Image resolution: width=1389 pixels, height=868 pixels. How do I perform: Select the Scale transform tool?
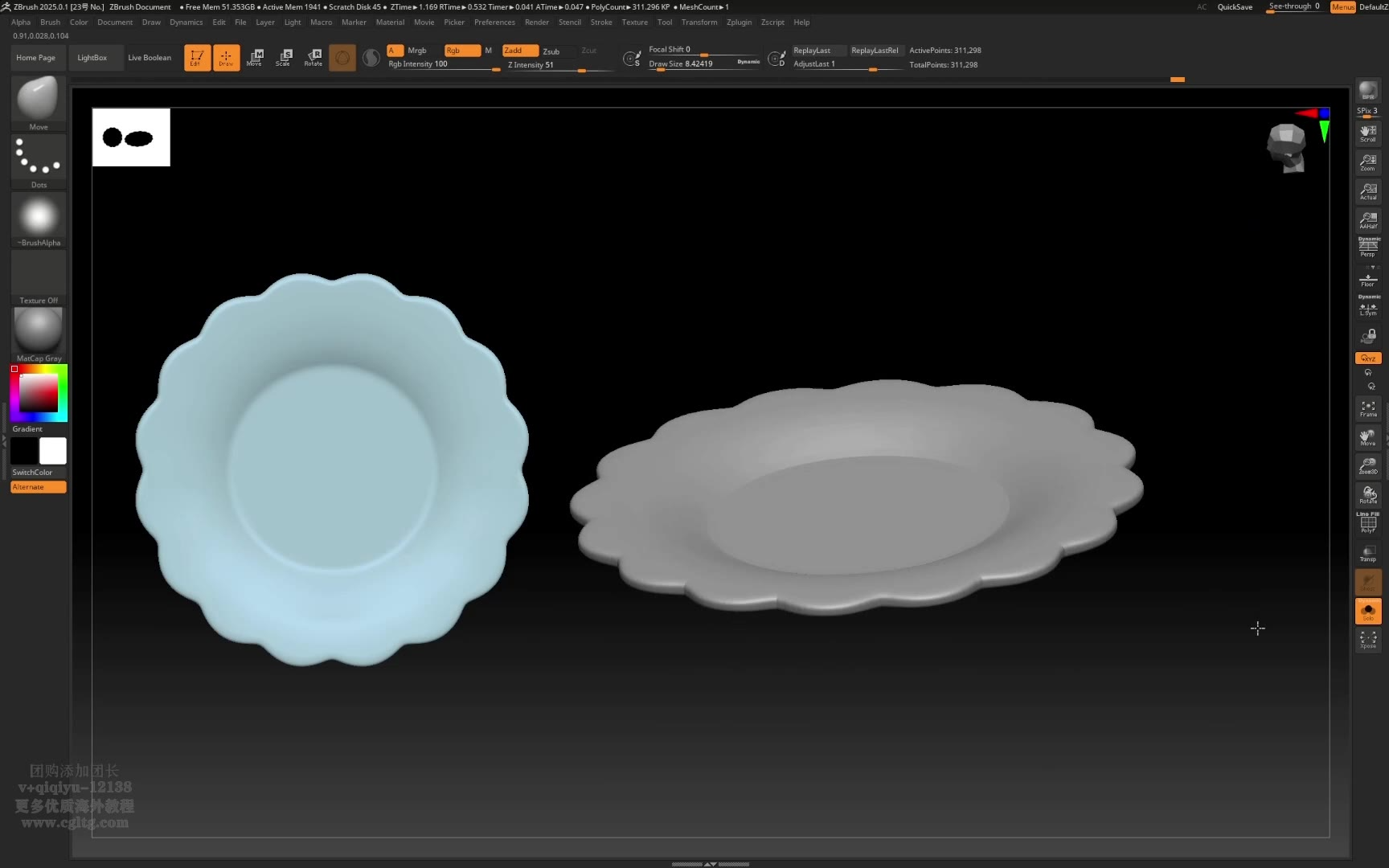click(x=283, y=57)
